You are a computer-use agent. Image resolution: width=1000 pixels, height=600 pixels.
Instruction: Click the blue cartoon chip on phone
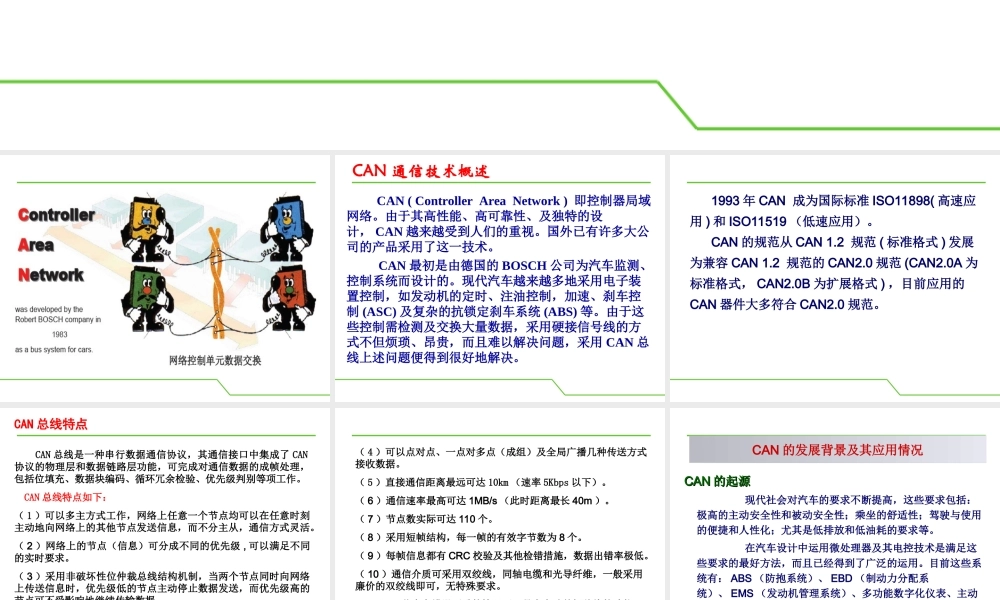[x=287, y=228]
